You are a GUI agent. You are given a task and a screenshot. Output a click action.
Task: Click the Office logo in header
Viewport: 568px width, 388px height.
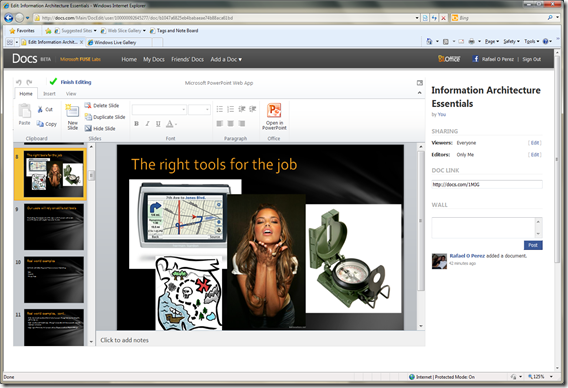click(449, 59)
